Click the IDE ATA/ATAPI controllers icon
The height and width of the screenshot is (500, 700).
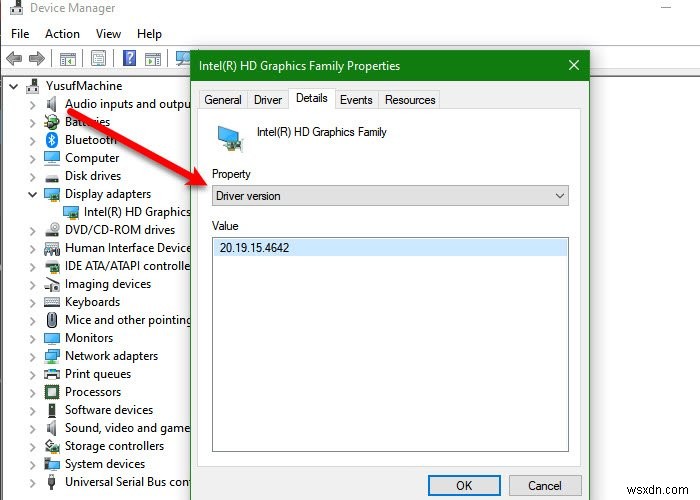[52, 267]
